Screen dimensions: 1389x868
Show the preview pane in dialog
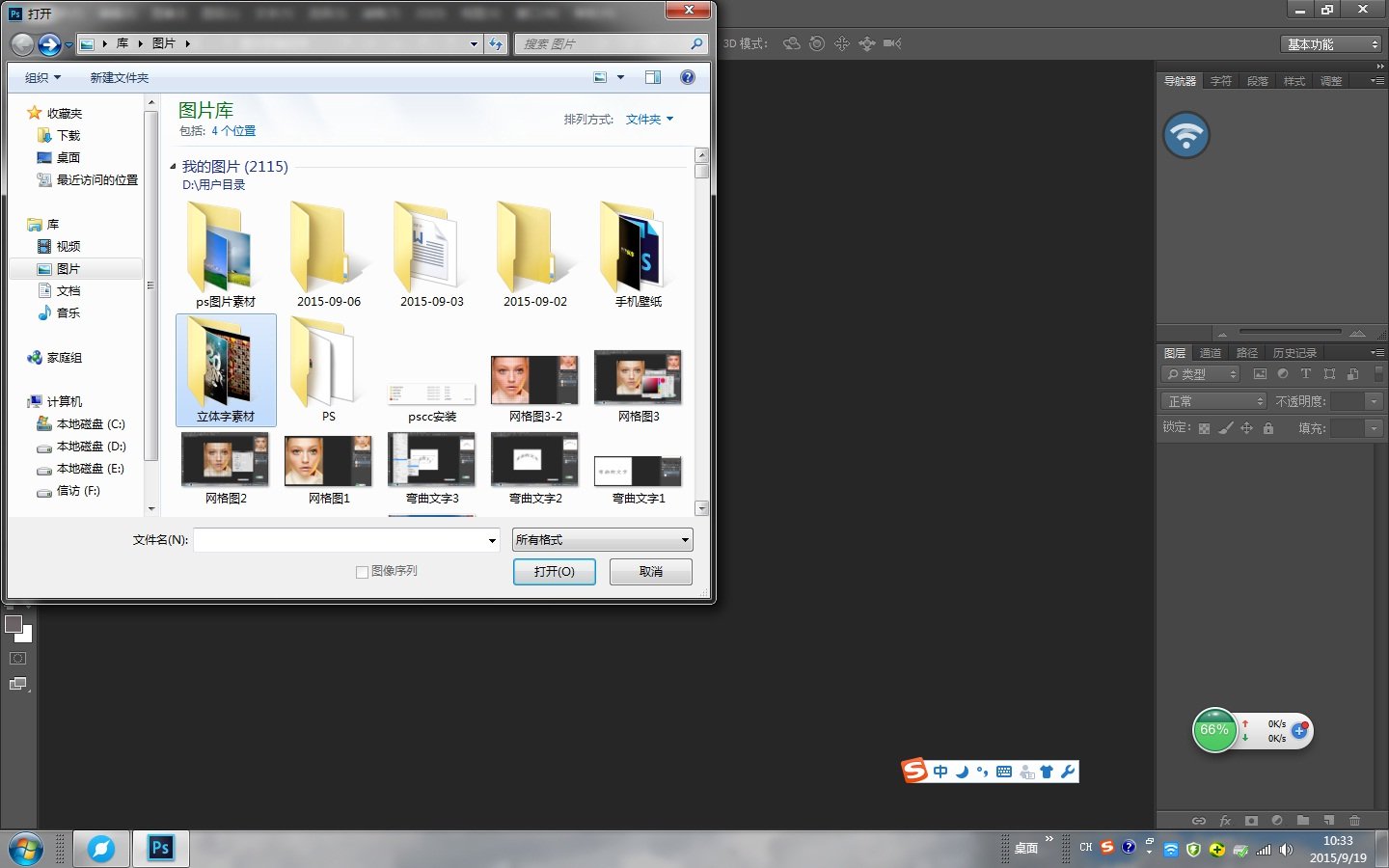653,77
